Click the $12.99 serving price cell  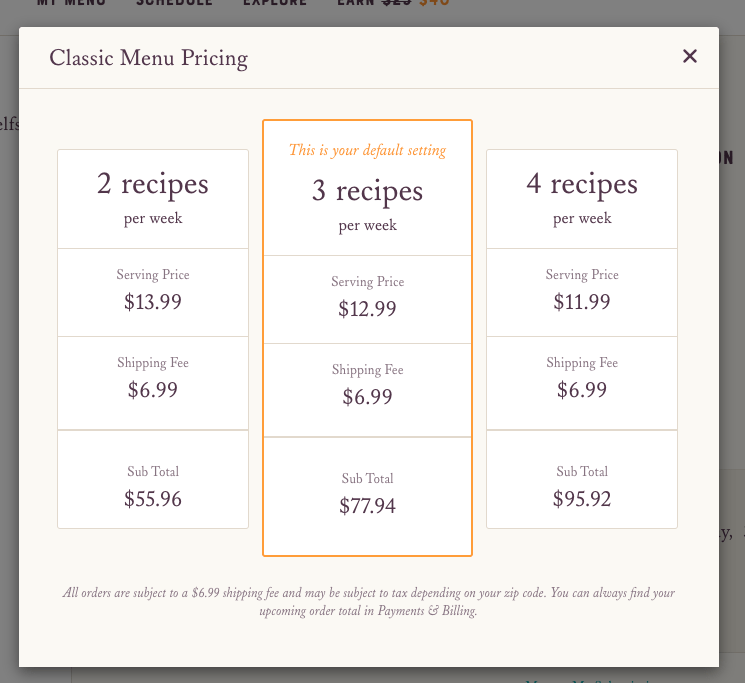click(x=367, y=300)
